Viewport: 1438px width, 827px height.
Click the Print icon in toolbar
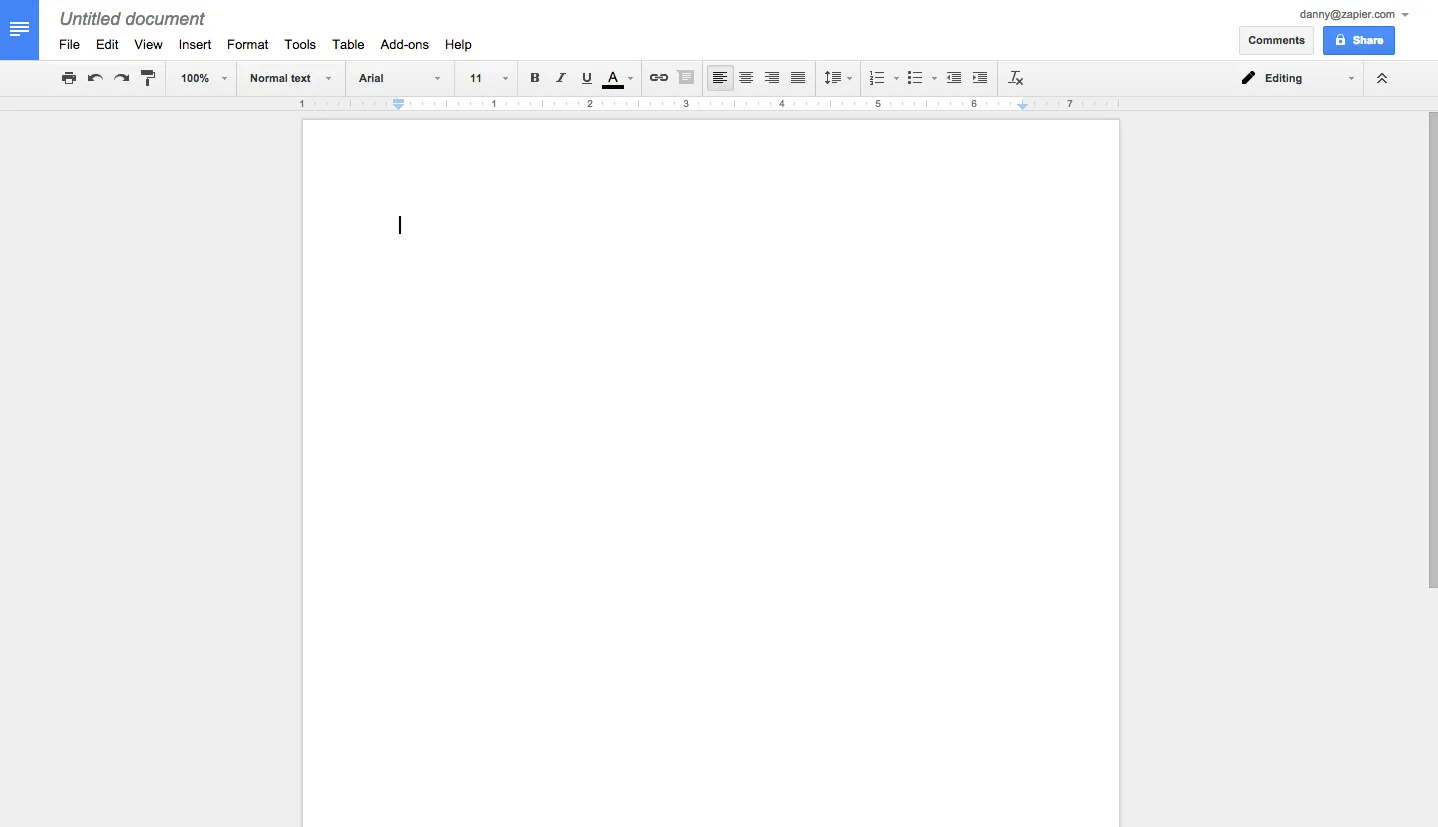click(x=69, y=78)
